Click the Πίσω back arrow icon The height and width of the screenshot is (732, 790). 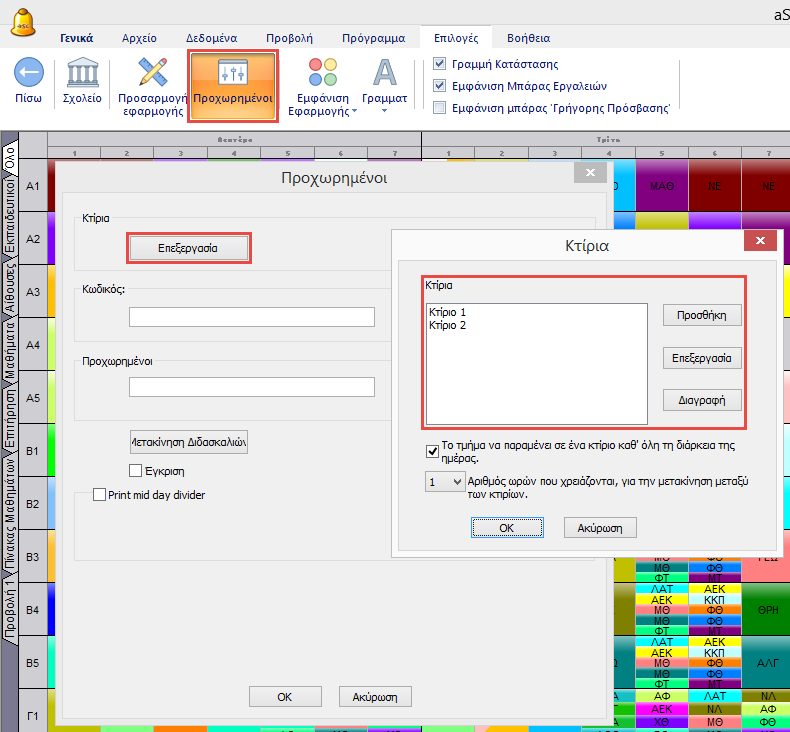pos(28,74)
